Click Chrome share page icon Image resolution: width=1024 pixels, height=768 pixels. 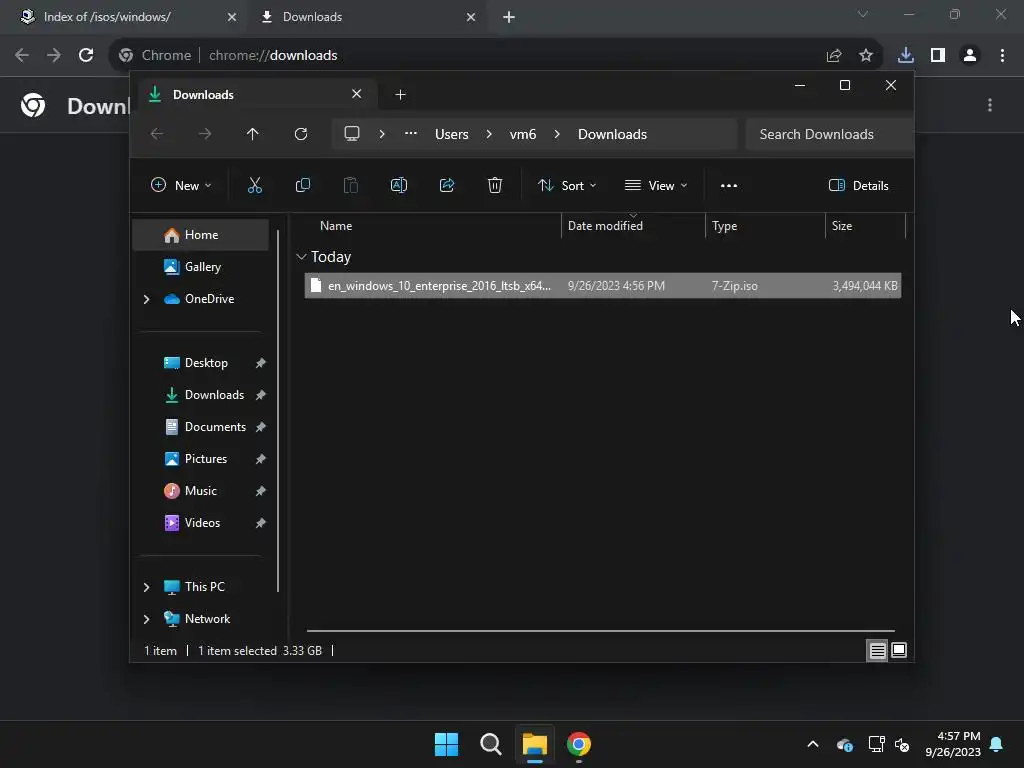point(834,56)
